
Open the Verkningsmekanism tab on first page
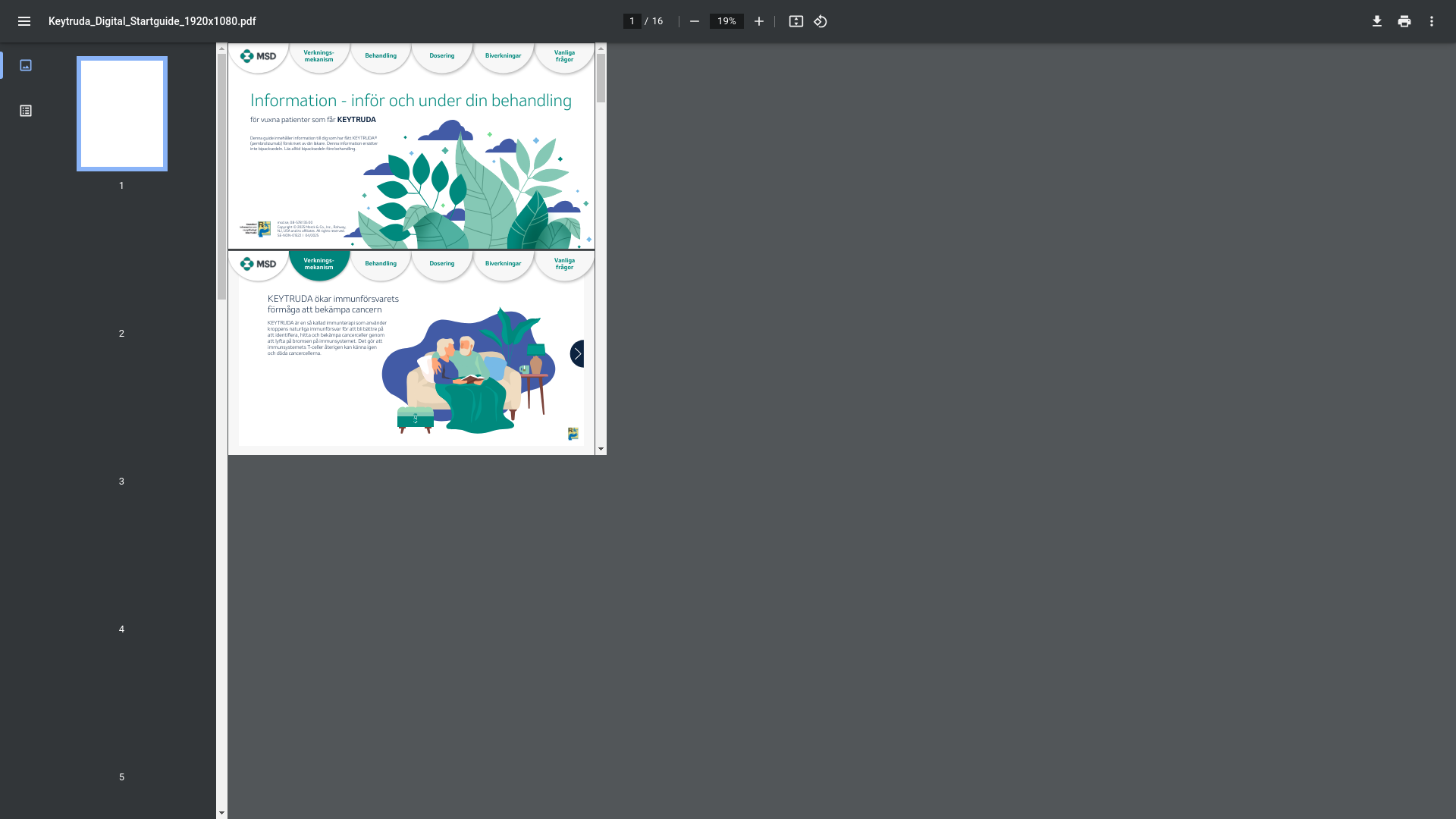pos(318,56)
